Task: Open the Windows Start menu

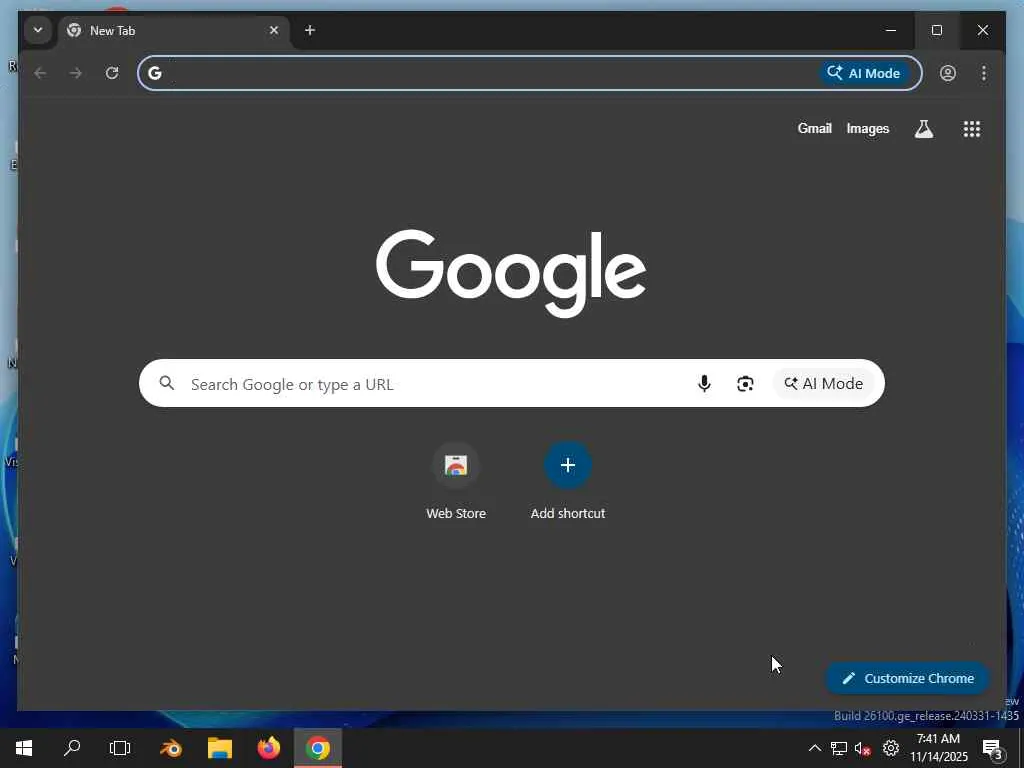Action: point(24,748)
